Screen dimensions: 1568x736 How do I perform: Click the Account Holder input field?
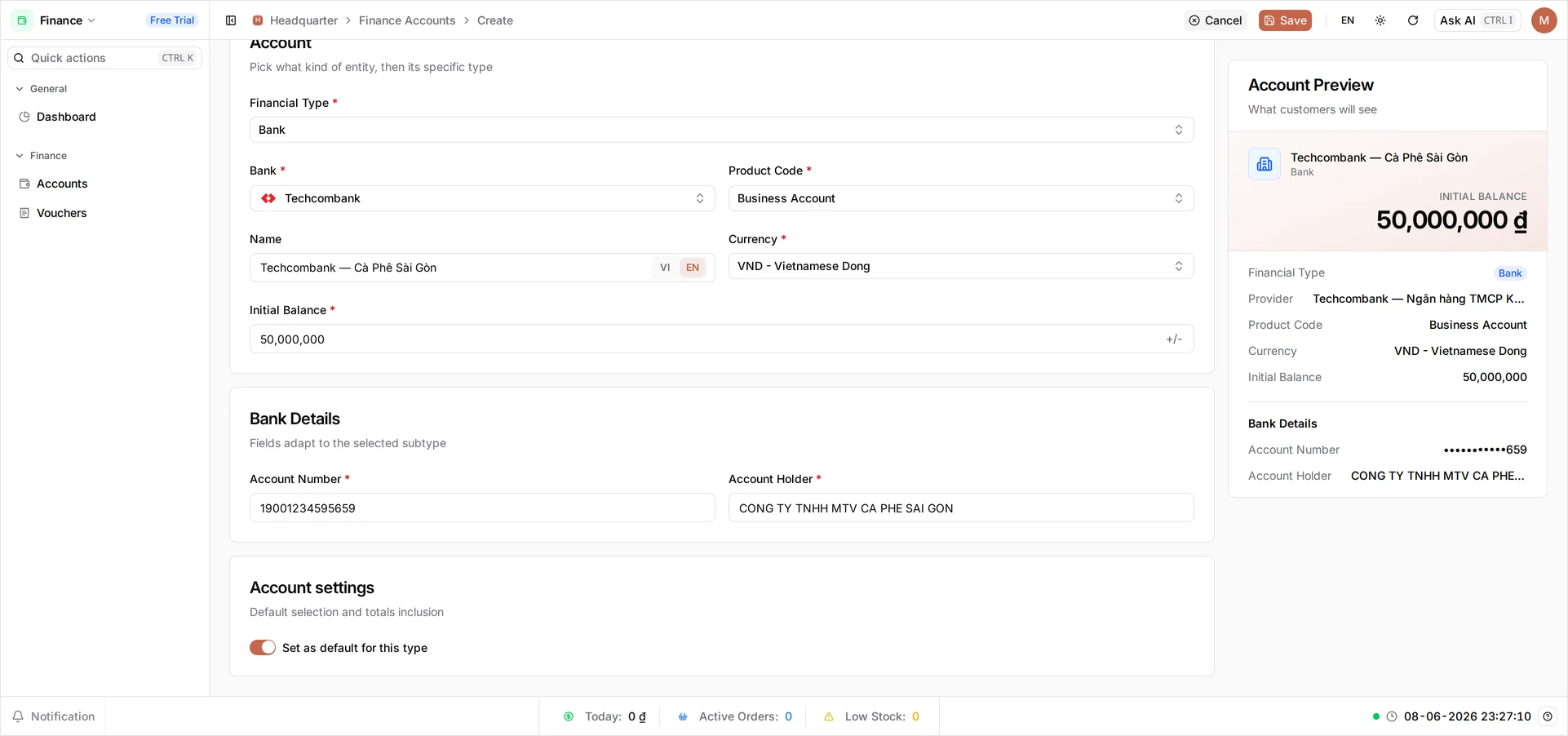coord(961,508)
